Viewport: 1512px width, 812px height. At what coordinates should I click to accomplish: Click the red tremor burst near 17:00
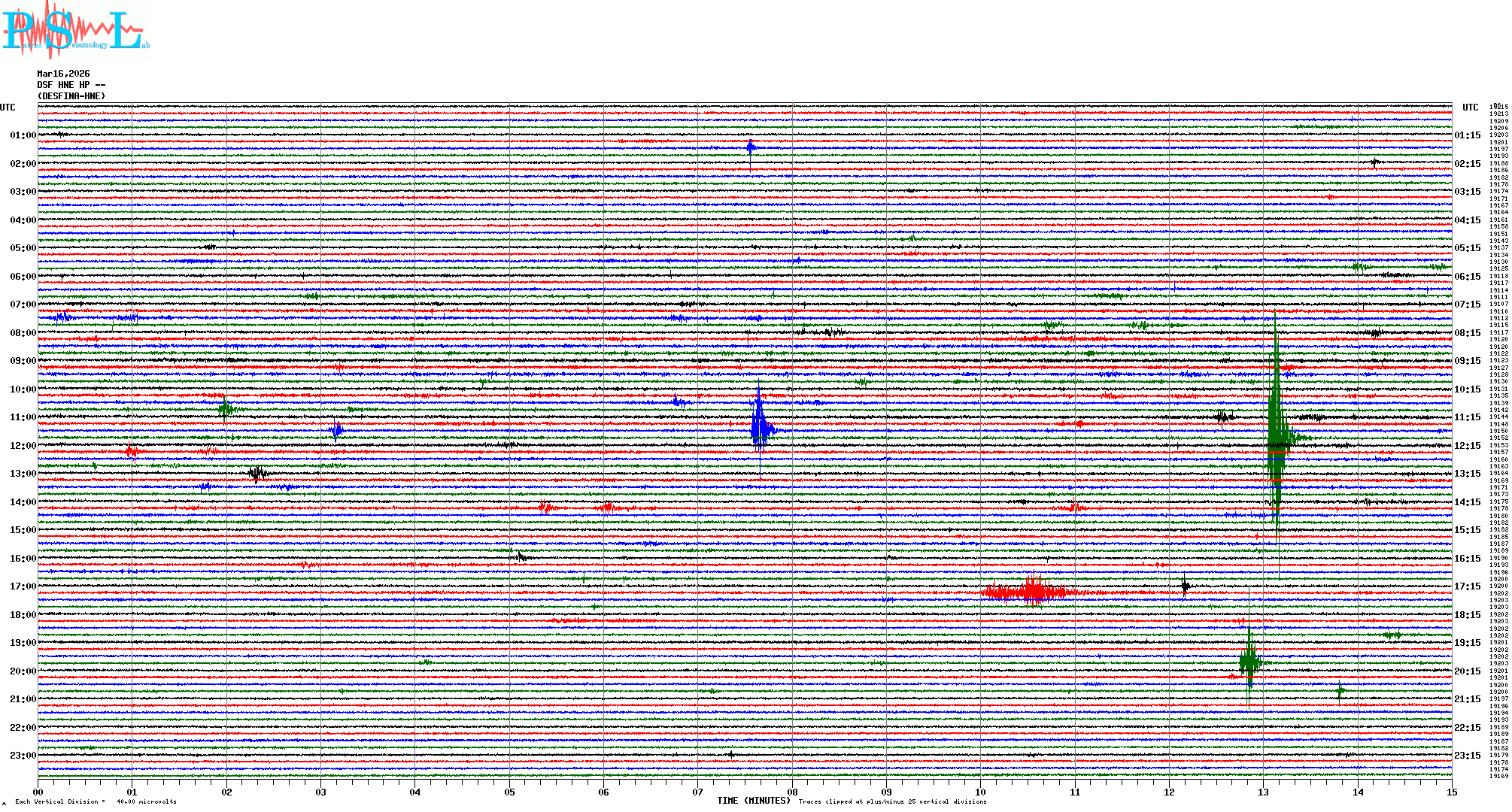(x=1032, y=591)
